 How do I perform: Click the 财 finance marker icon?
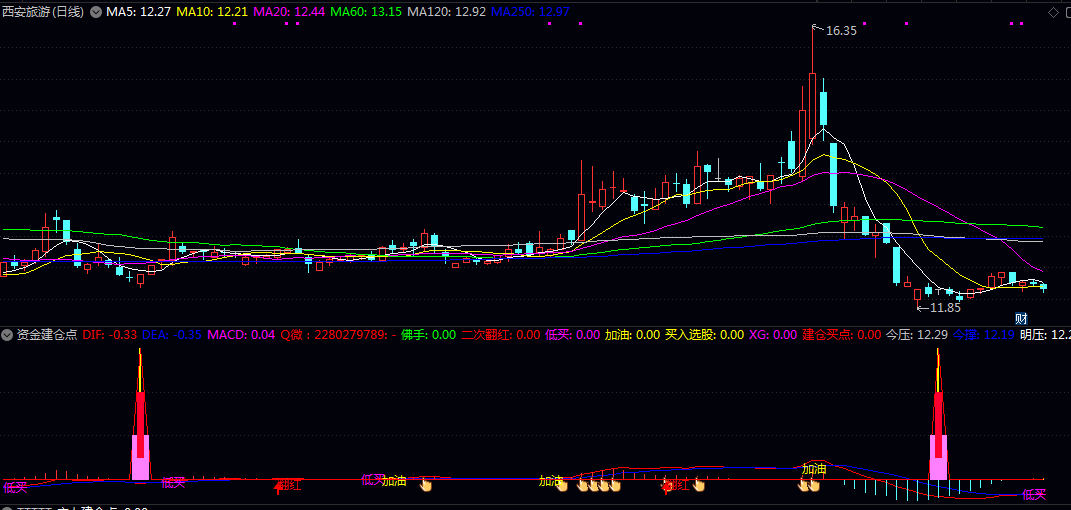click(1022, 318)
